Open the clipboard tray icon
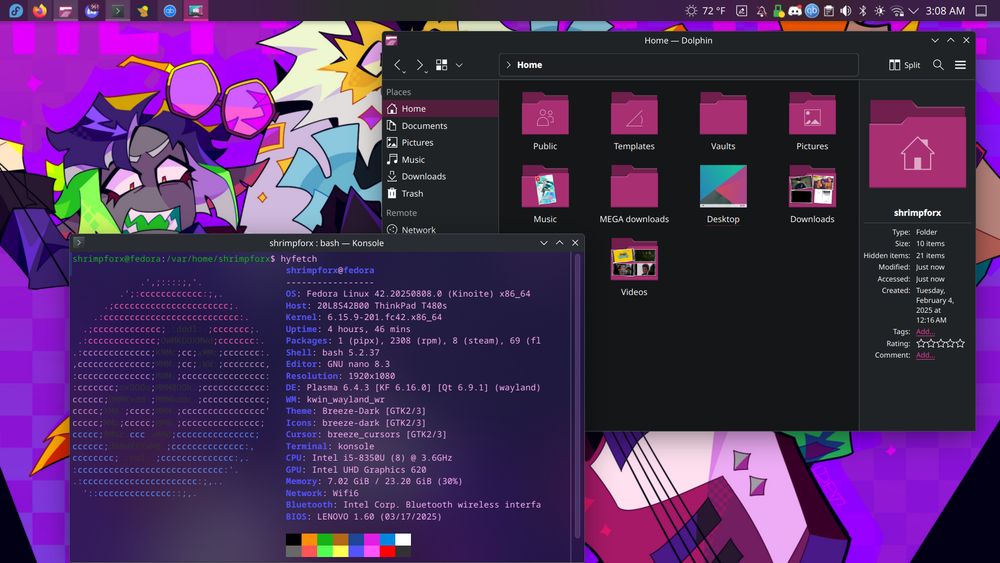This screenshot has height=563, width=1000. pos(828,11)
